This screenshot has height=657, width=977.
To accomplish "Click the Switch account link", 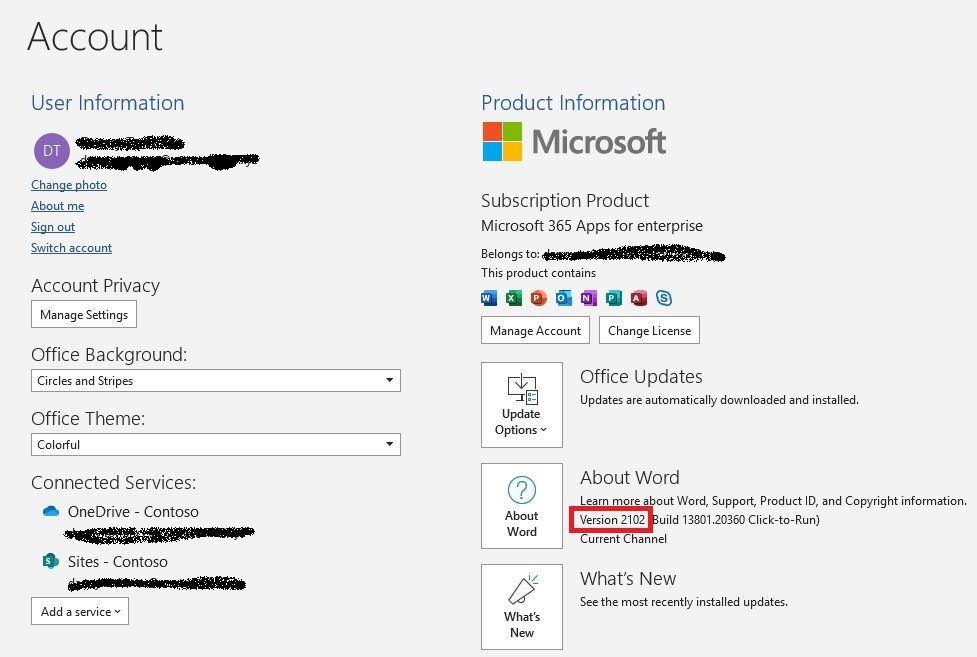I will 72,247.
